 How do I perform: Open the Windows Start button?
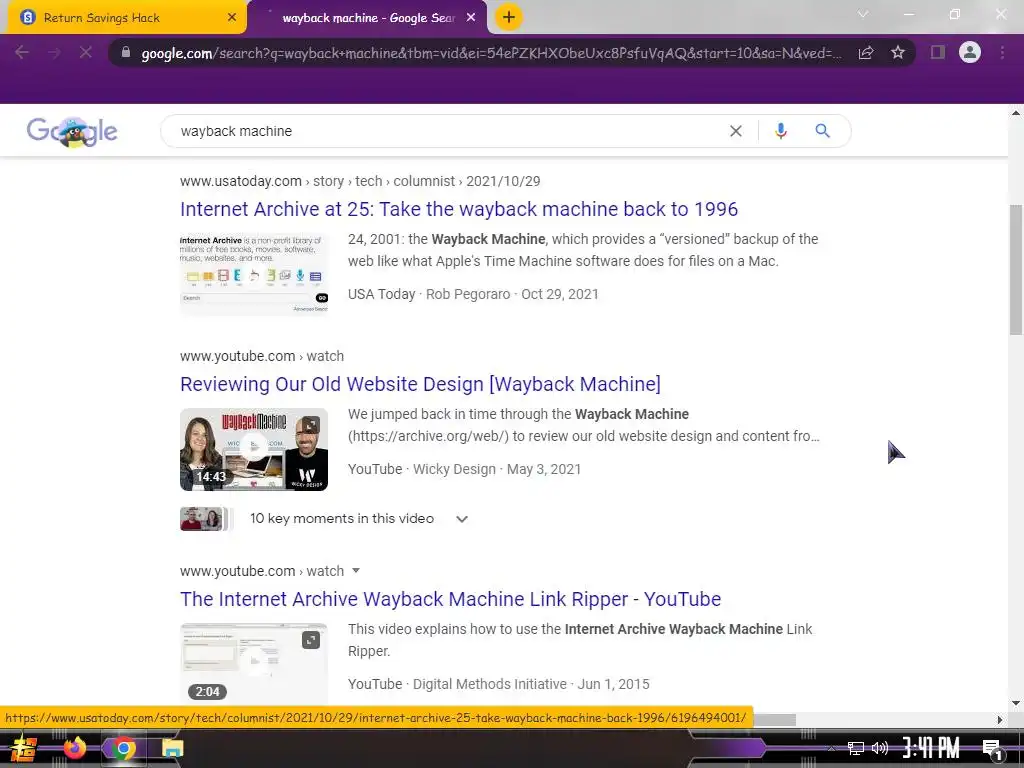24,748
